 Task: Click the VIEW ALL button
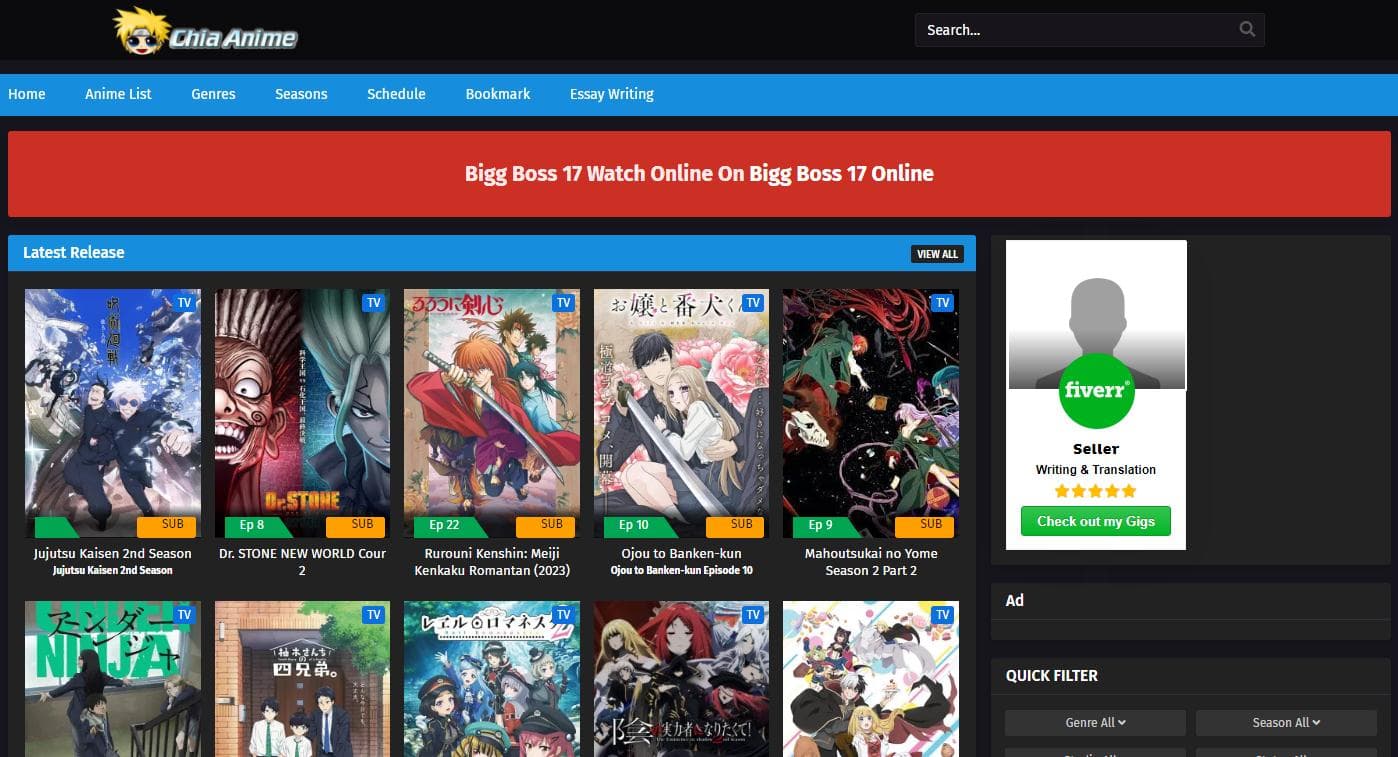[937, 254]
